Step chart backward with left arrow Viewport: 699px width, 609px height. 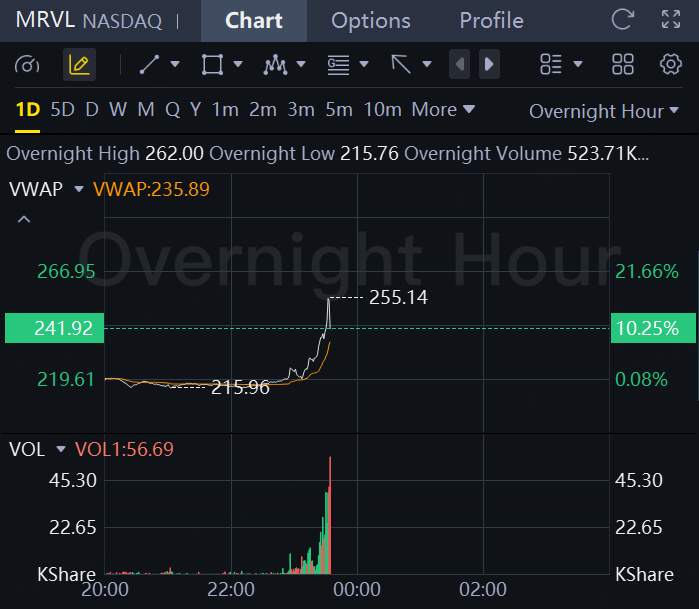coord(460,64)
